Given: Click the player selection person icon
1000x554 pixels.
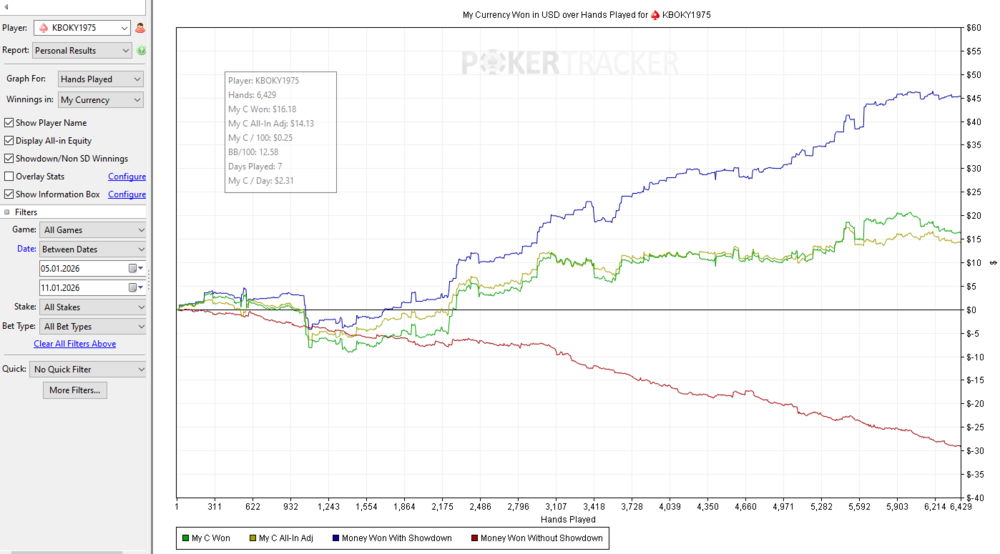Looking at the screenshot, I should (x=140, y=29).
